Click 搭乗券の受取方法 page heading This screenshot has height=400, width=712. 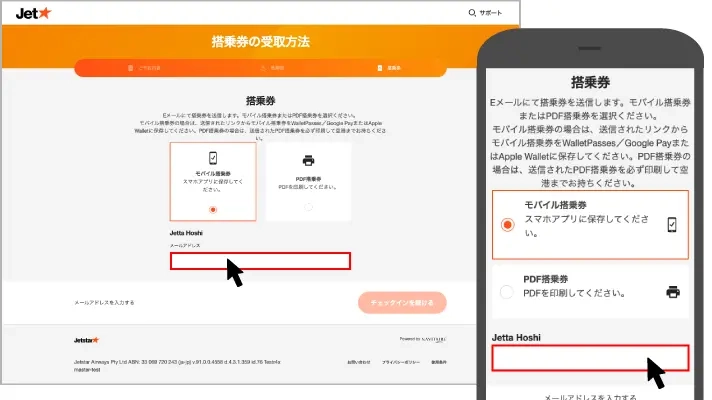pyautogui.click(x=261, y=42)
